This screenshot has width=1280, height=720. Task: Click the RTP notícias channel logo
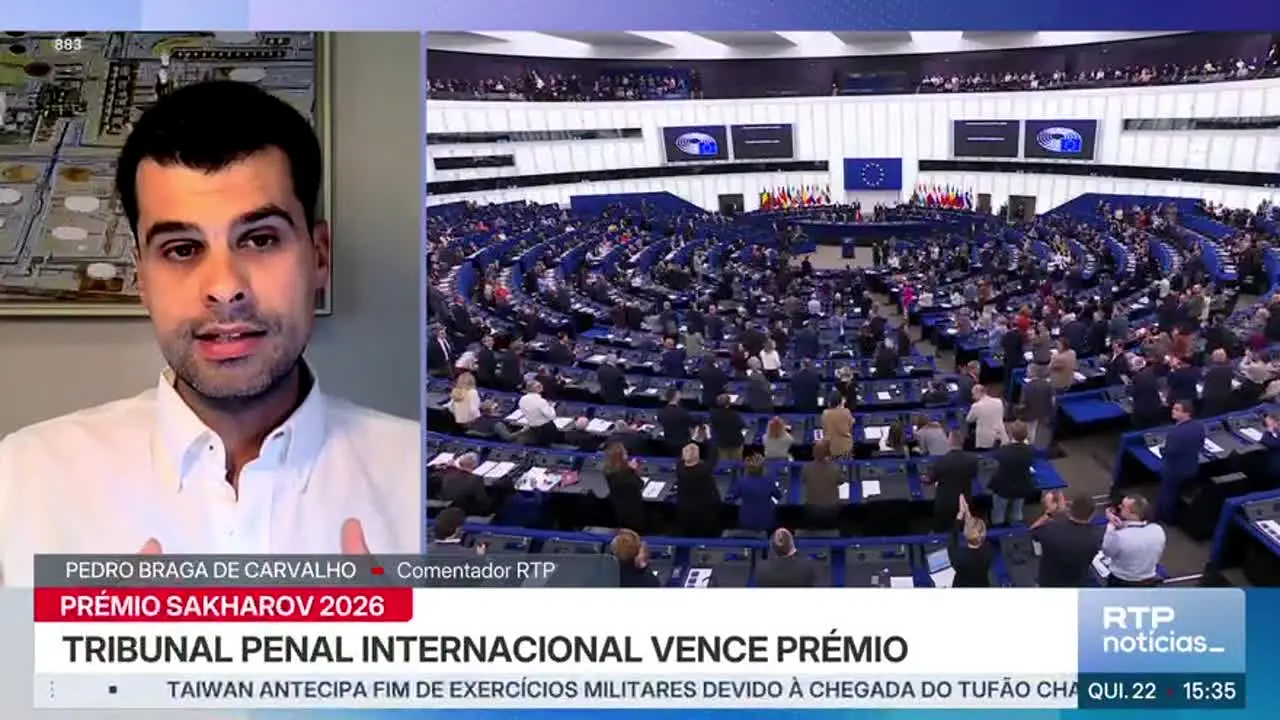(x=1162, y=630)
